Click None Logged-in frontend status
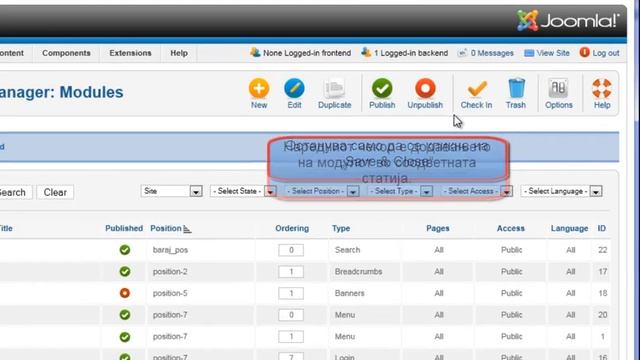 301,53
